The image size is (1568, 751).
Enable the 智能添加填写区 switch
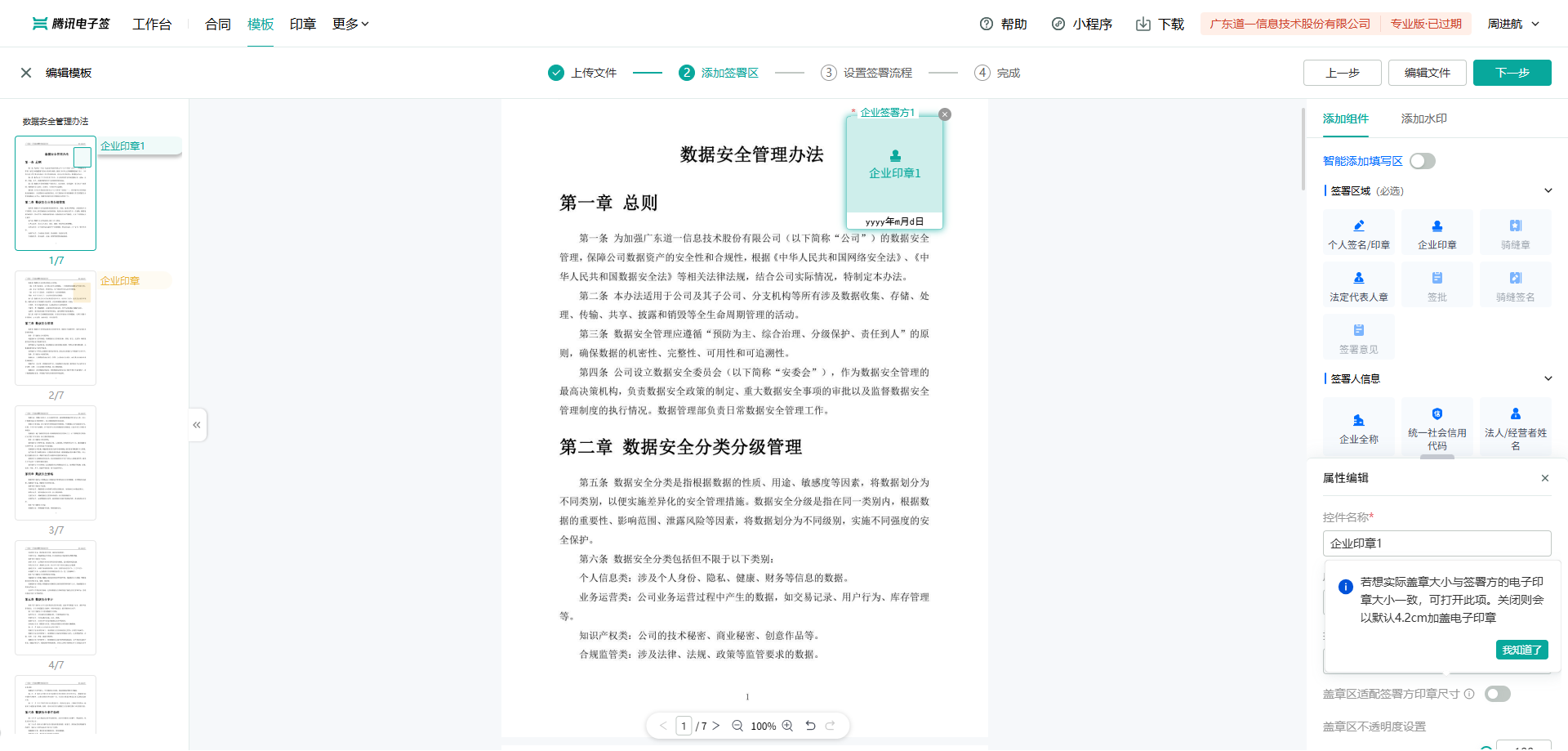pyautogui.click(x=1422, y=161)
